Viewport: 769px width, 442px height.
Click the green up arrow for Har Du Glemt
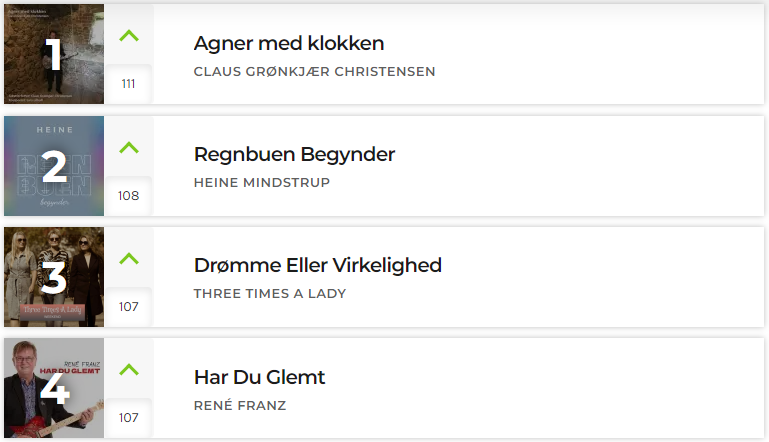pos(129,369)
